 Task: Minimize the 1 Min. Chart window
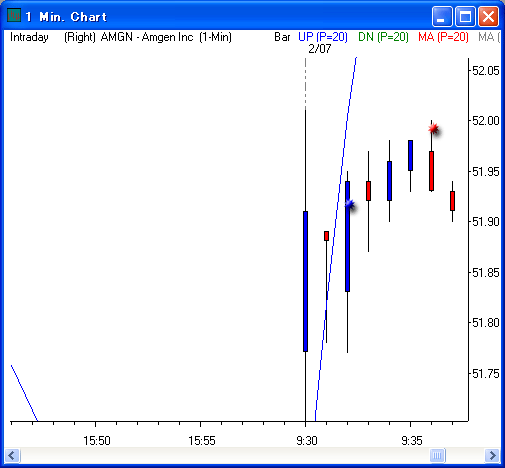coord(442,16)
